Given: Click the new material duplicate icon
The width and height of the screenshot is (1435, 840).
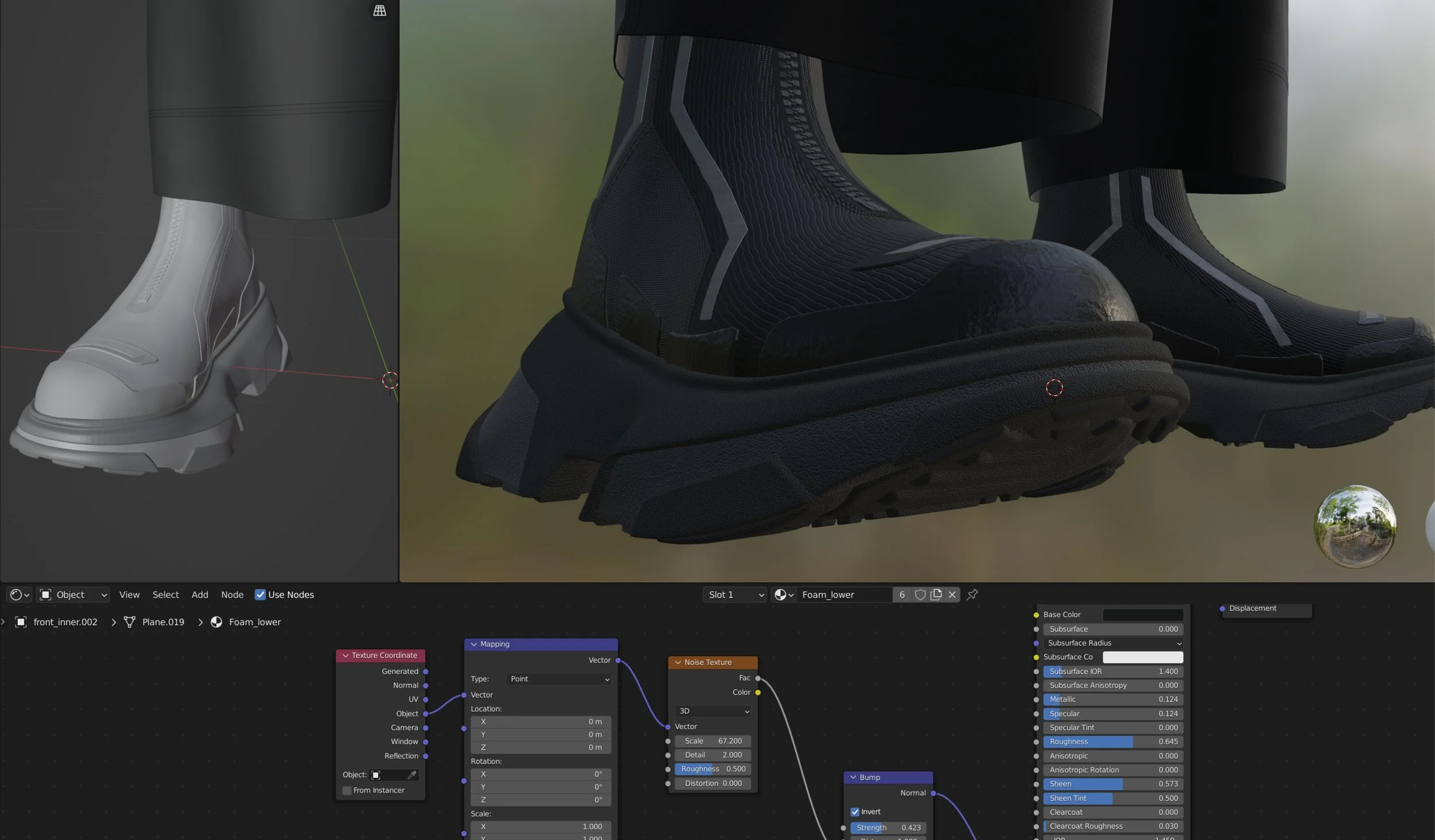Looking at the screenshot, I should click(936, 594).
